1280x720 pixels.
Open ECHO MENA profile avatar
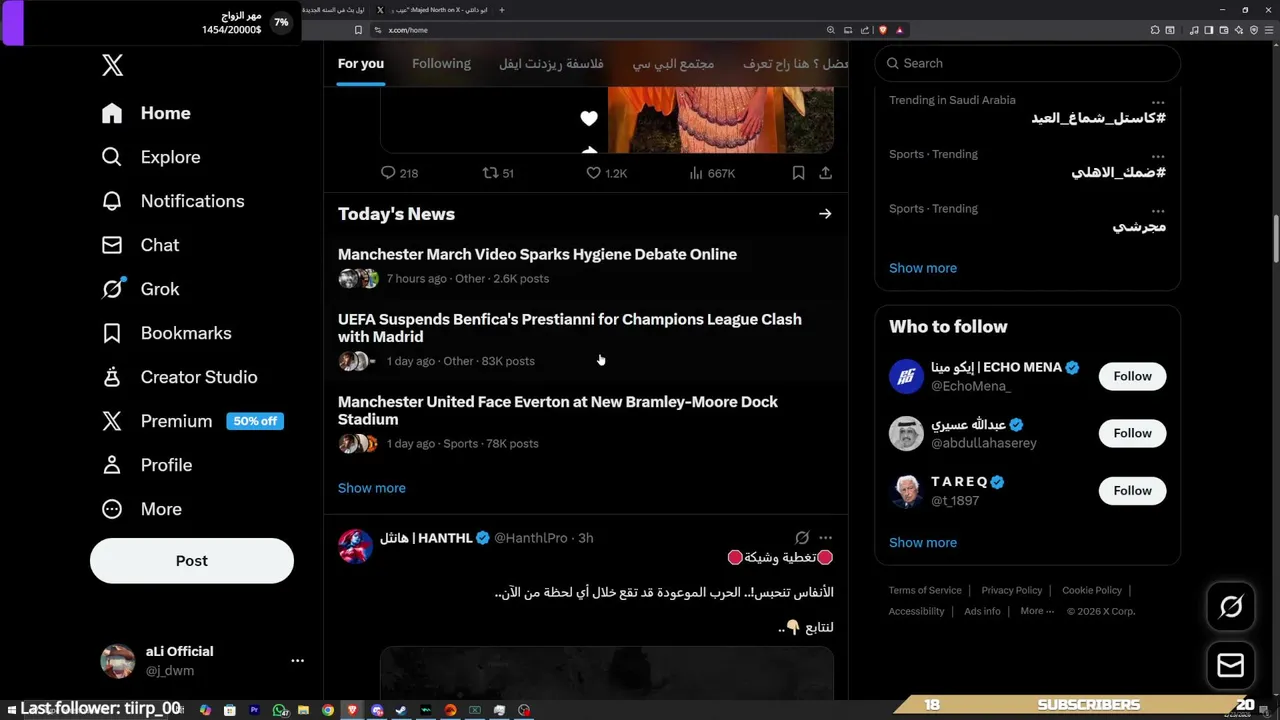point(906,376)
